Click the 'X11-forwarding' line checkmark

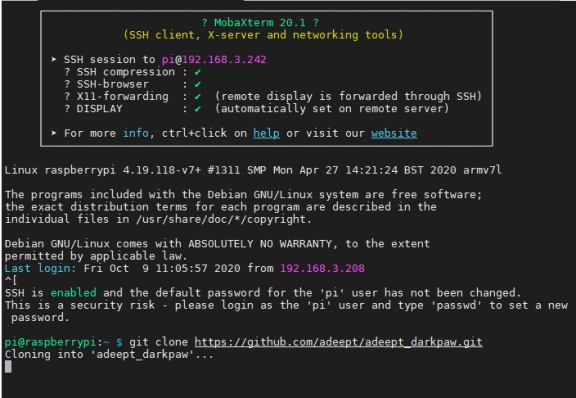[198, 97]
